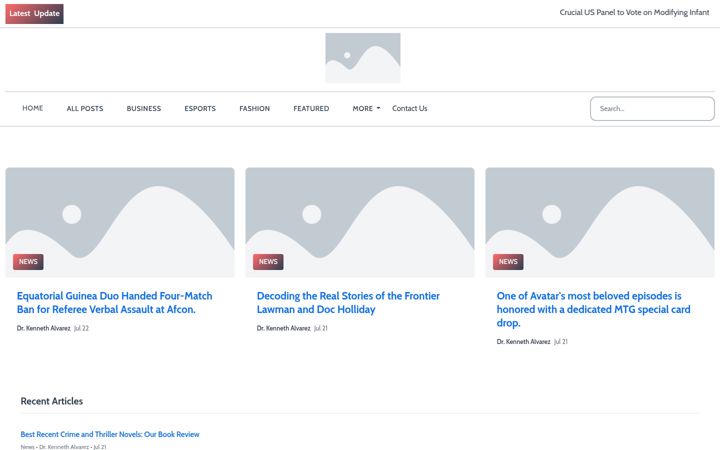Viewport: 720px width, 450px height.
Task: Focus the Search input field
Action: (x=652, y=109)
